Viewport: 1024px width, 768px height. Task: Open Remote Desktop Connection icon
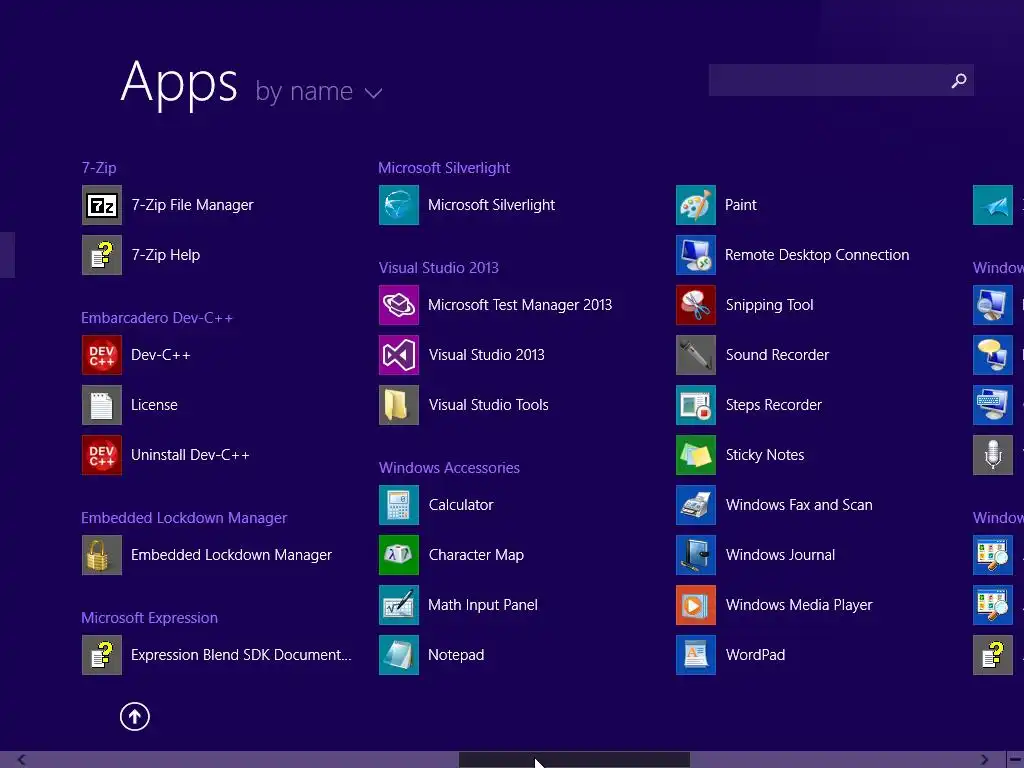click(696, 255)
